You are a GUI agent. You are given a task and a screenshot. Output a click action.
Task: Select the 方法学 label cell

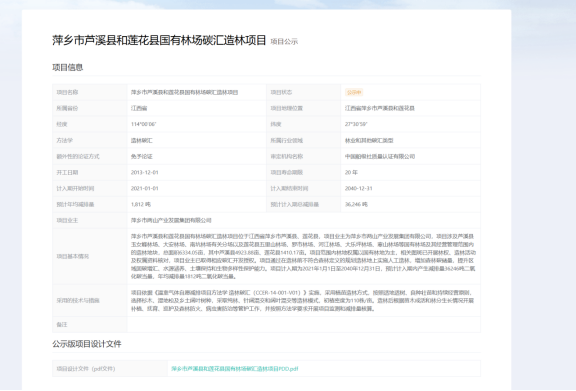90,140
